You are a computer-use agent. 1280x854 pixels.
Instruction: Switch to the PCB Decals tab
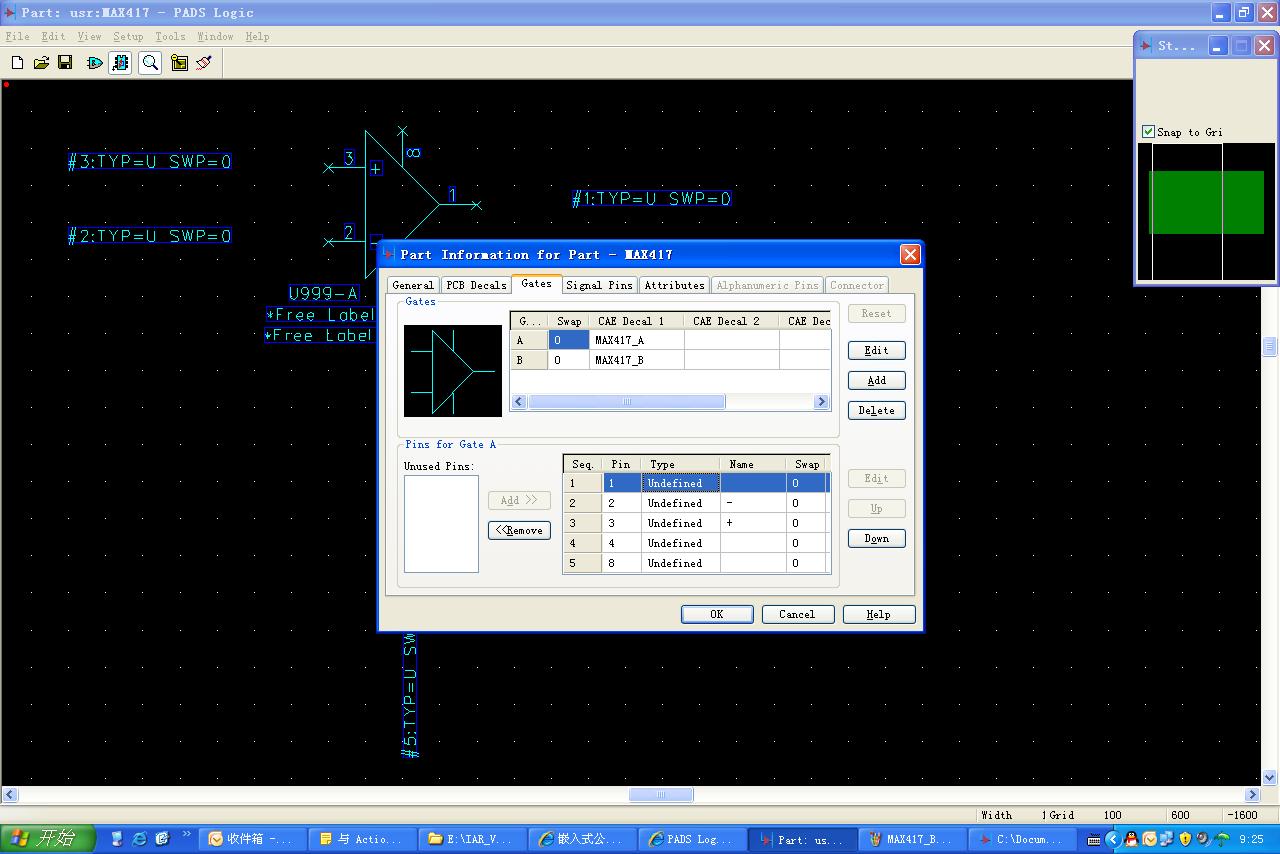475,285
